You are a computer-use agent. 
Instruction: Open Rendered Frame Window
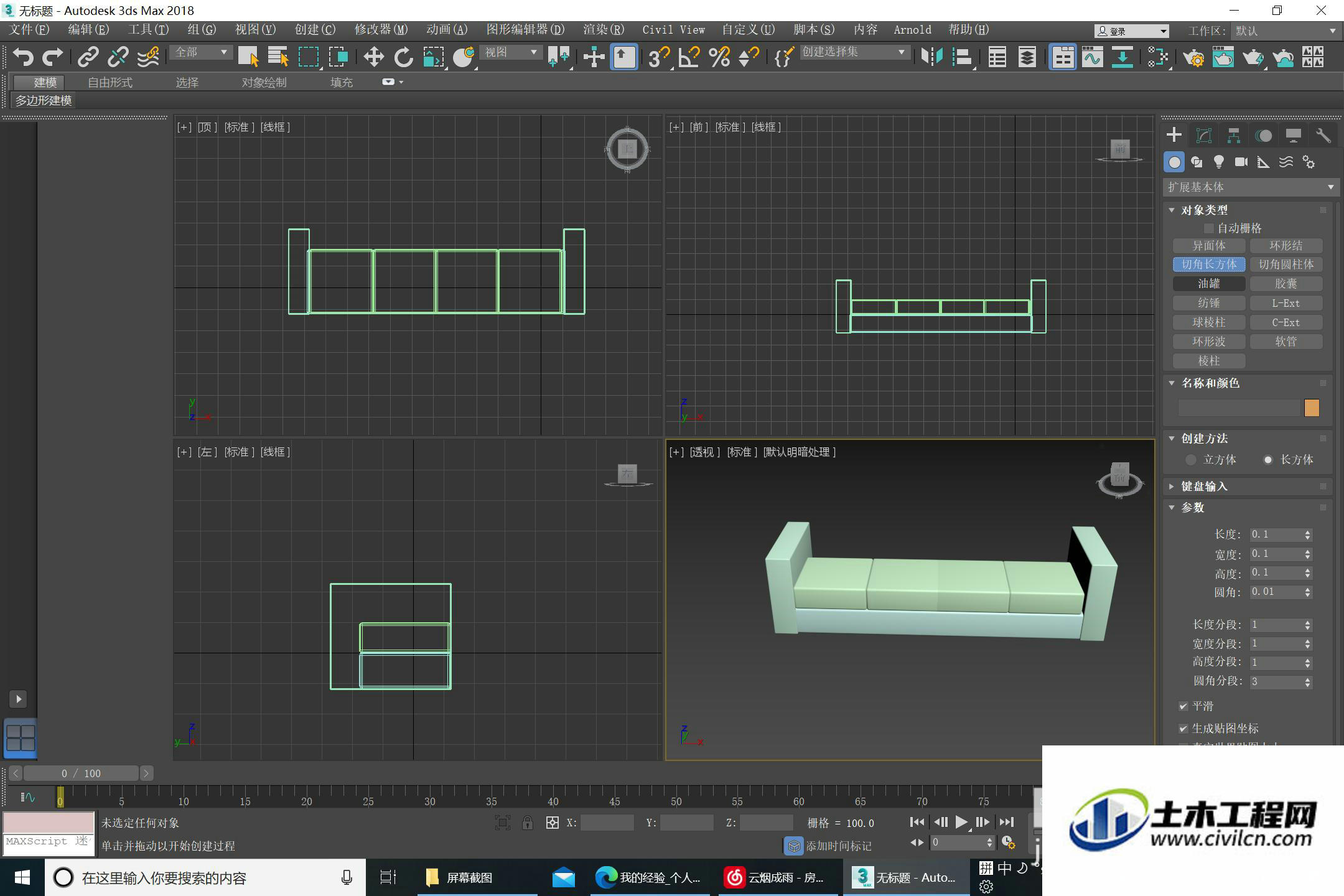click(x=1223, y=57)
